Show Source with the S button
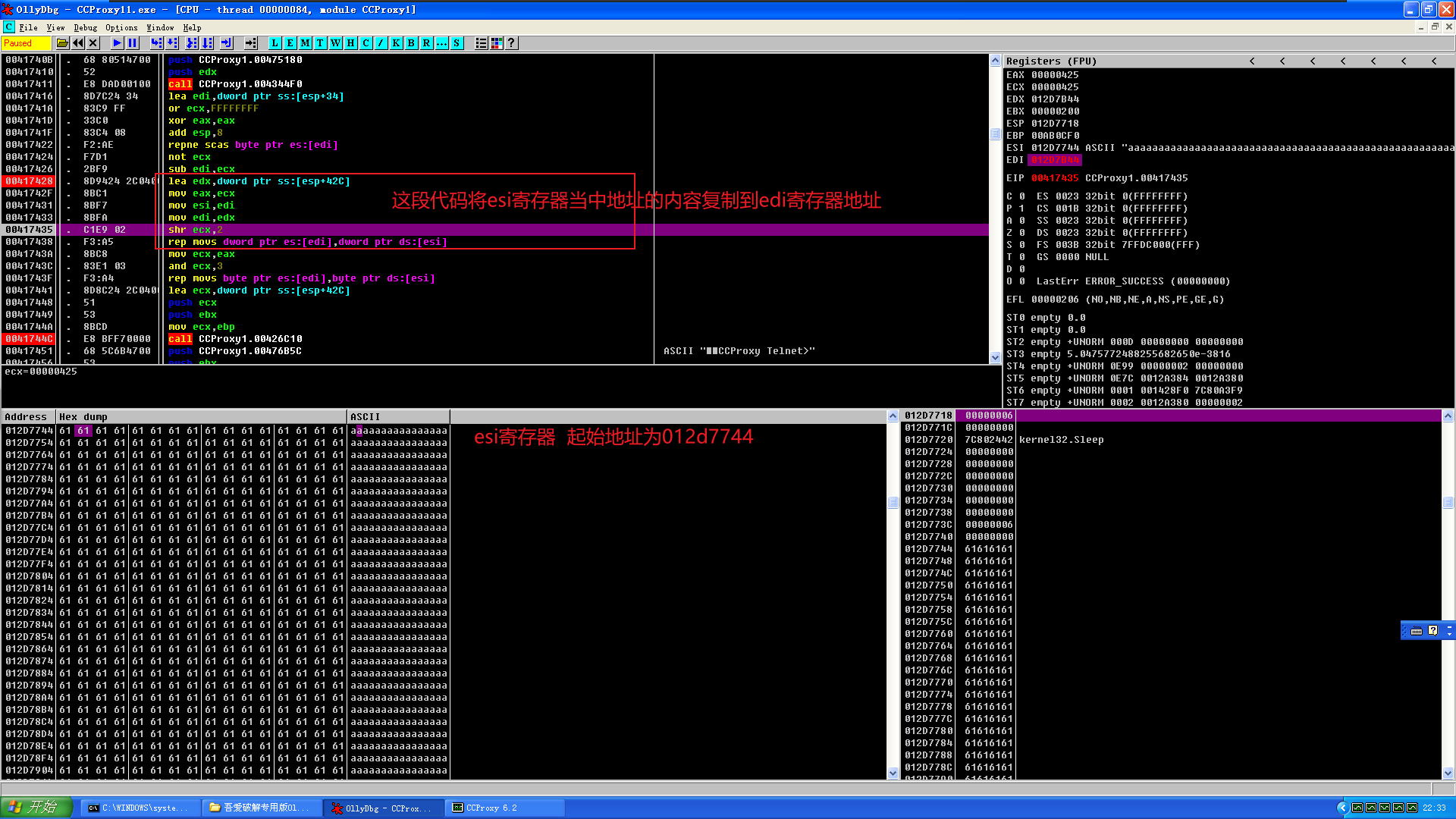This screenshot has height=819, width=1456. [457, 43]
